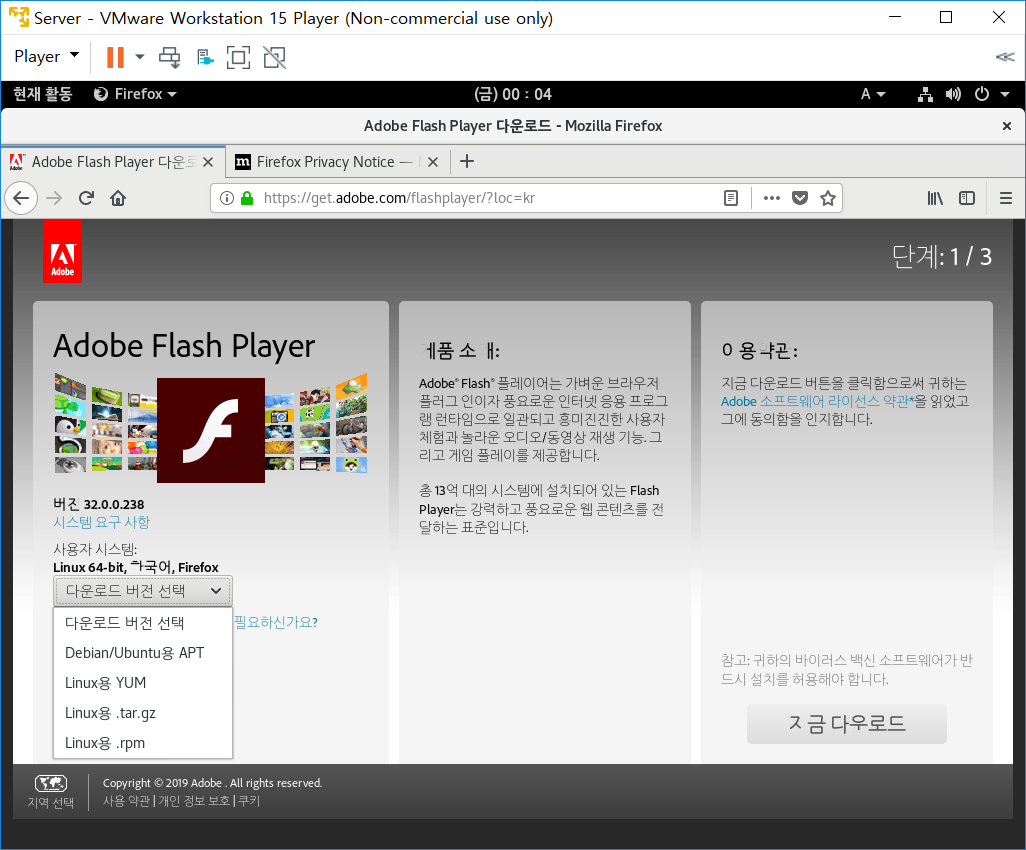Click the Flash Player logo image

click(x=211, y=430)
